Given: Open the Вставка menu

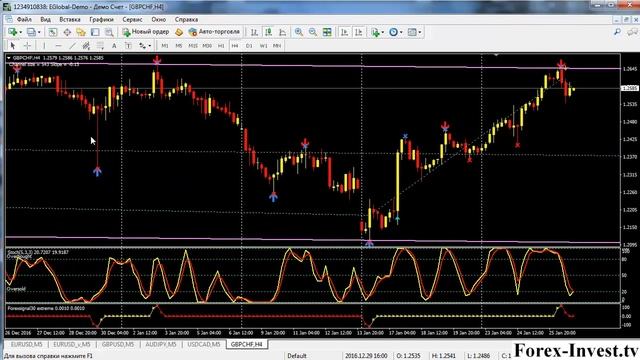Looking at the screenshot, I should click(x=70, y=19).
